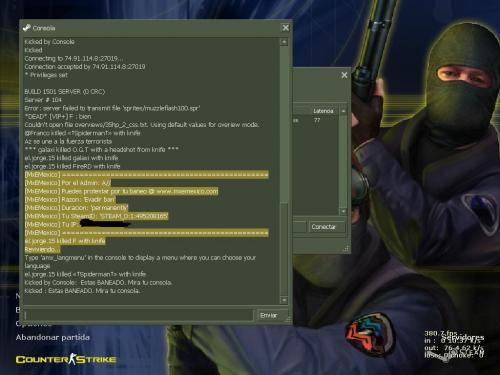
Task: Click the Counter-Strike logo
Action: coord(66,359)
